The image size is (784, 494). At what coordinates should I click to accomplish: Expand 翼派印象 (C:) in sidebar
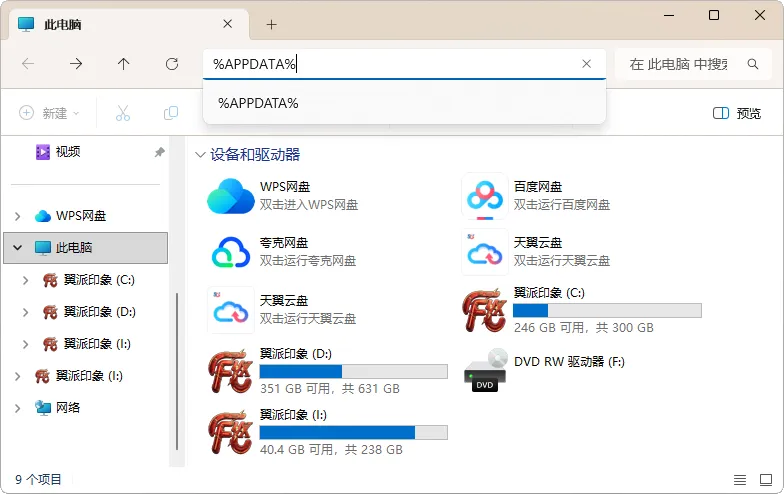[x=26, y=280]
